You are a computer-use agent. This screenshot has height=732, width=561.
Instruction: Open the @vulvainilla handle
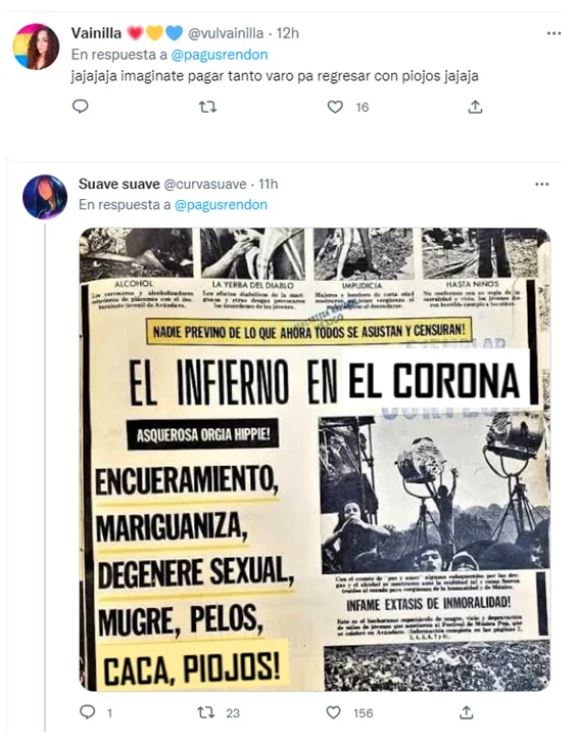tap(225, 33)
